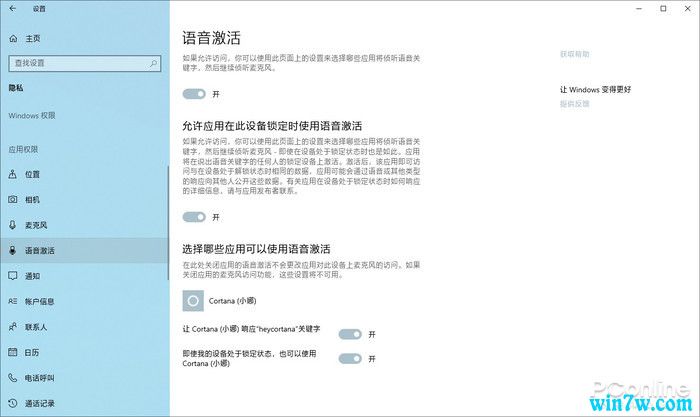The height and width of the screenshot is (417, 700).
Task: Click the Windows 权限 heading
Action: coord(32,116)
